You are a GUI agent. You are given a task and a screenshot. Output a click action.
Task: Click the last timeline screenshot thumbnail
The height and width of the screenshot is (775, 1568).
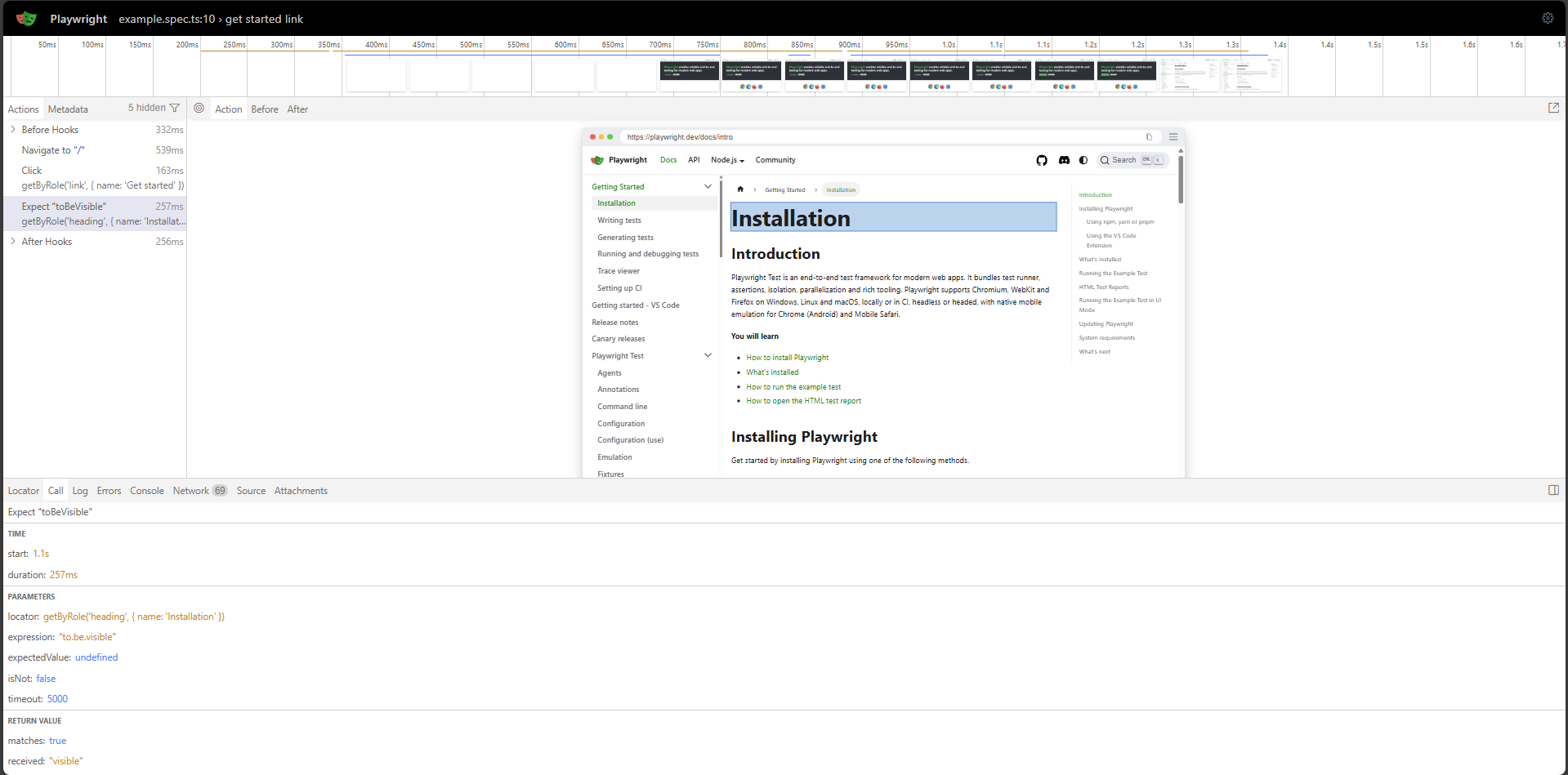(x=1251, y=75)
